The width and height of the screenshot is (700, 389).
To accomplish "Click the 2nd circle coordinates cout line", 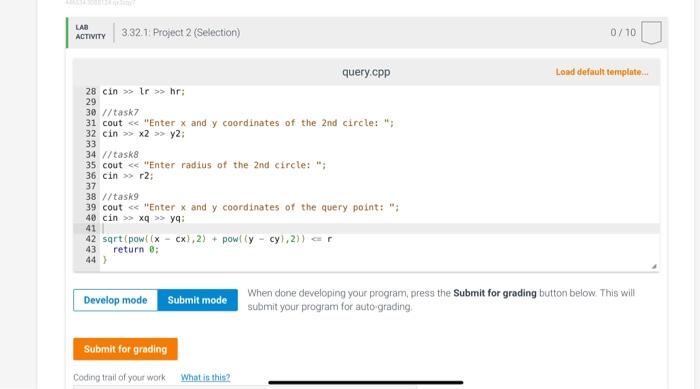I will pos(248,123).
